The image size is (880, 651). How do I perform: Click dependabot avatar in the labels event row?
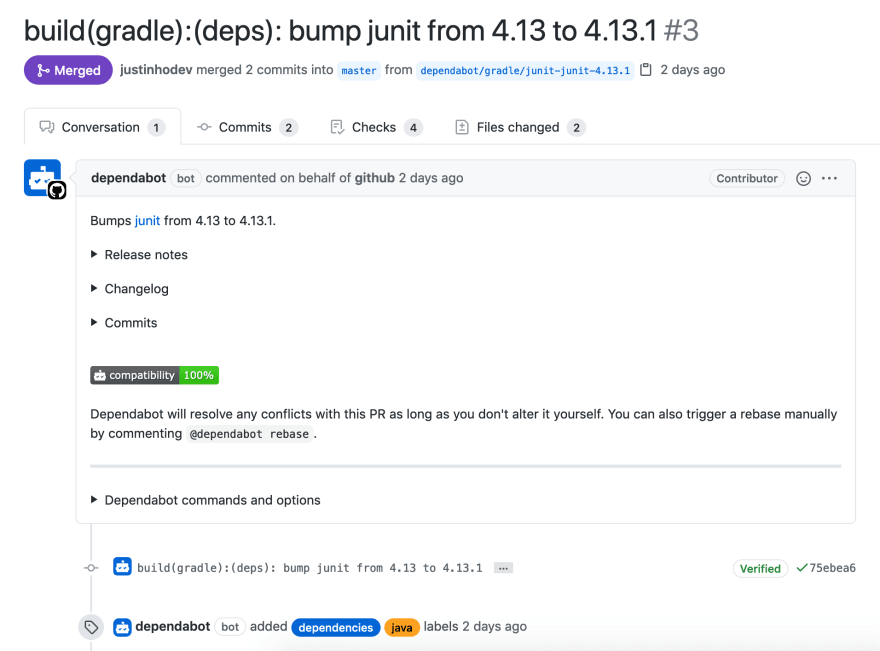(122, 627)
